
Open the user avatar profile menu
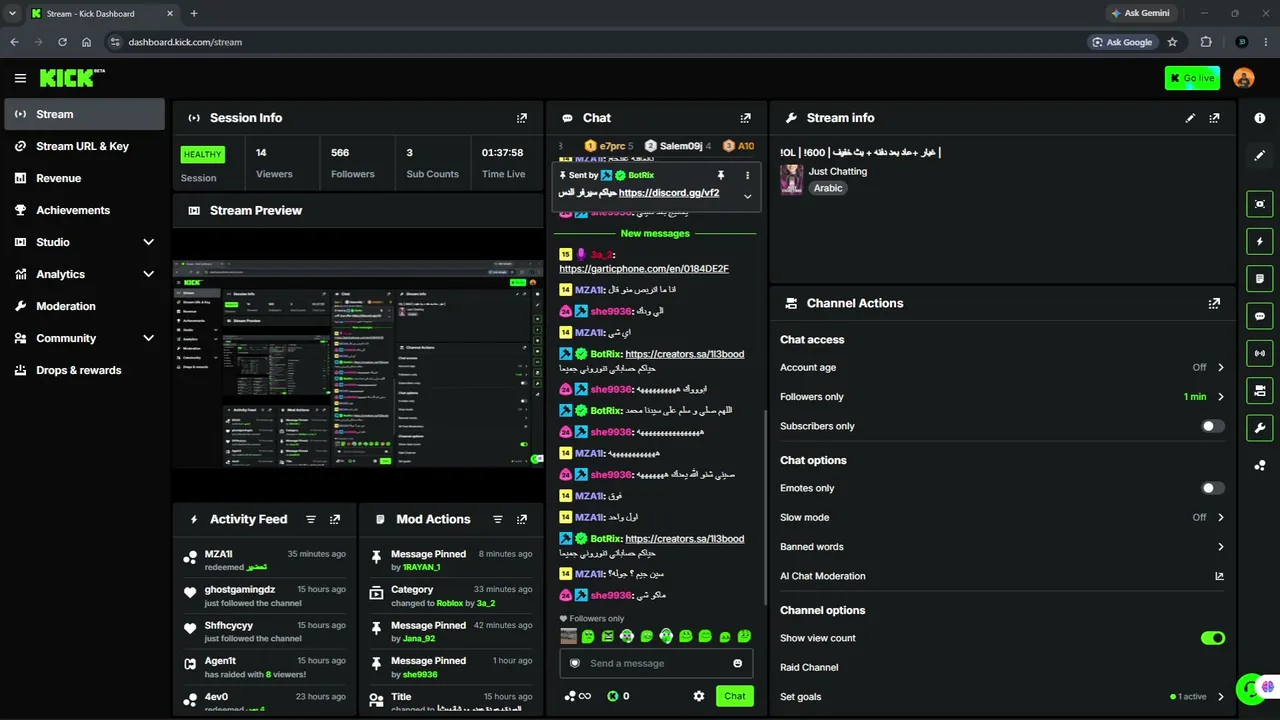coord(1244,78)
